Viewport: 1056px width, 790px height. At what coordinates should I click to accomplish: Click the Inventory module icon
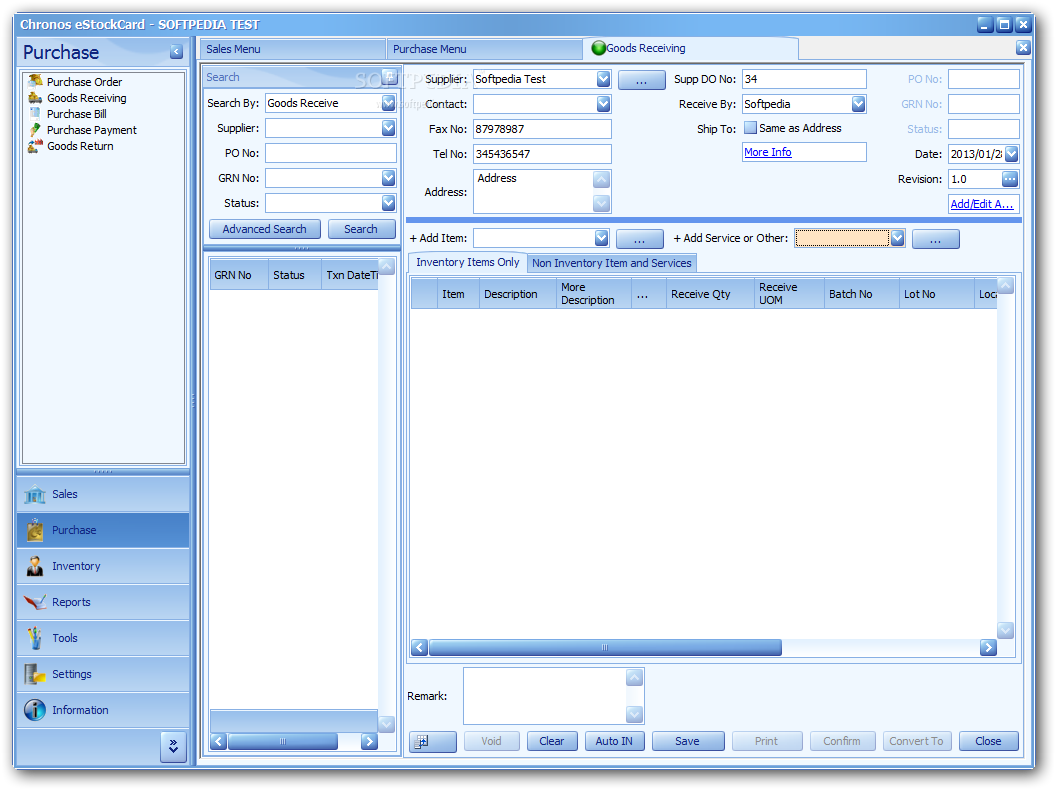34,566
